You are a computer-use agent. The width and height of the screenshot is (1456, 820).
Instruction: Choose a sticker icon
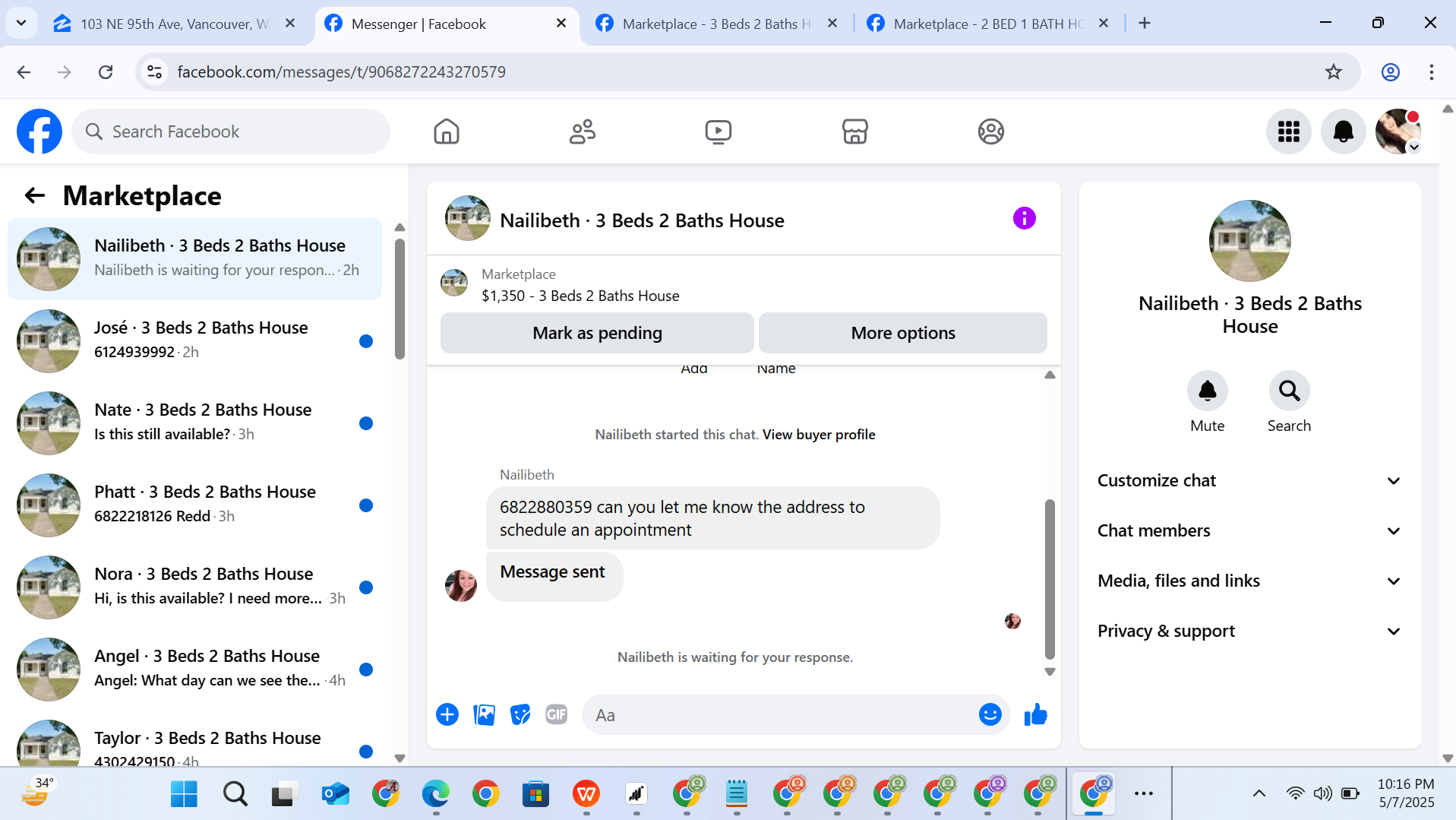tap(520, 714)
